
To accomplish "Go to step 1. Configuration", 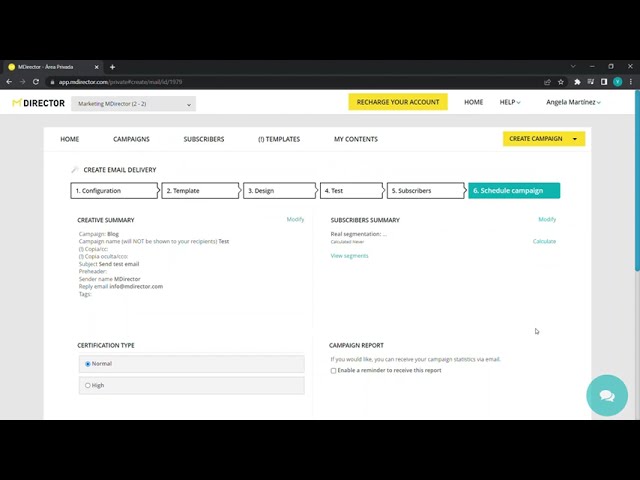I will coord(114,191).
